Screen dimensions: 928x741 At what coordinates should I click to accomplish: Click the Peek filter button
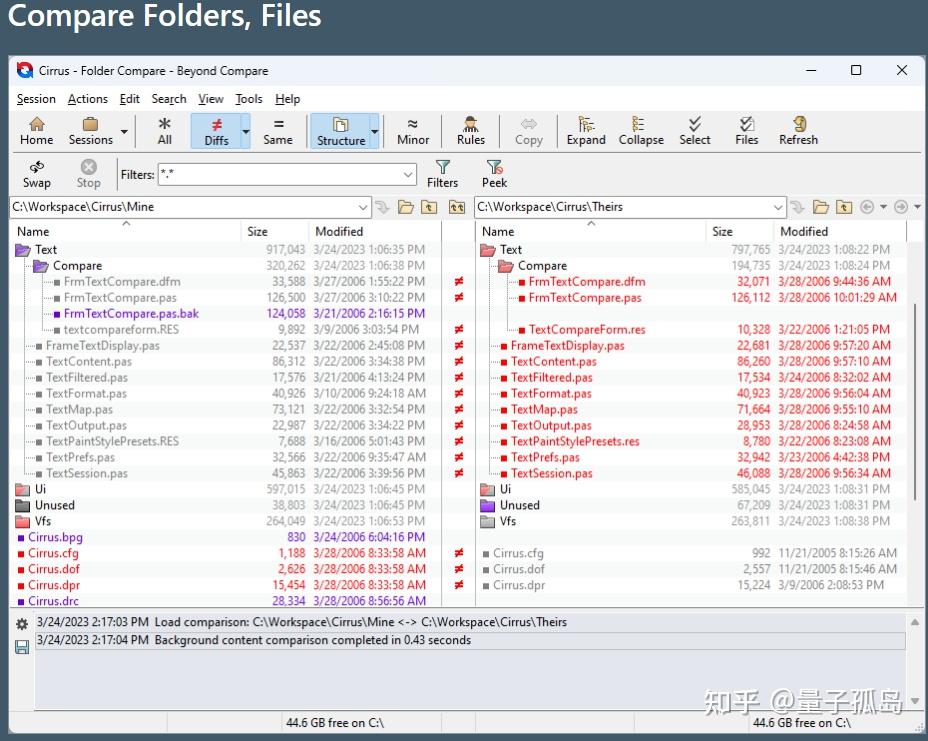click(x=494, y=174)
